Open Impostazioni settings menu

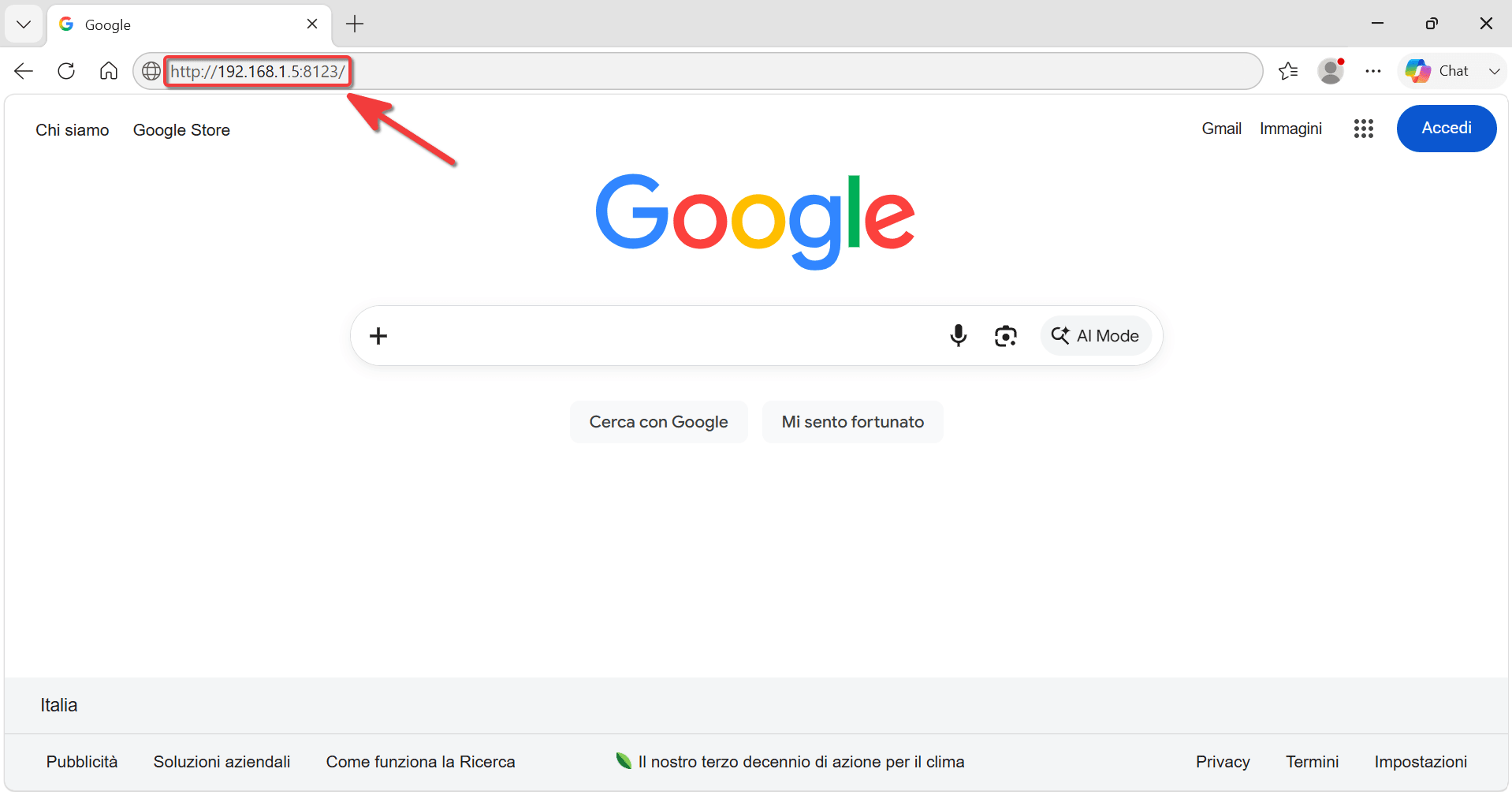tap(1421, 762)
